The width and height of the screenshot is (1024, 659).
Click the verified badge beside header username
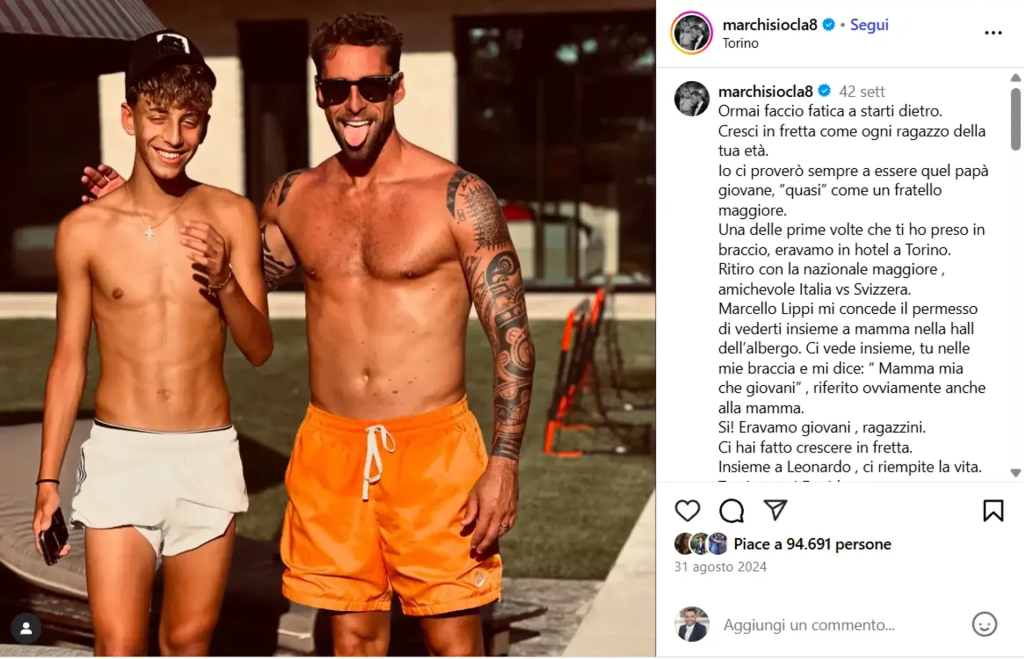[x=829, y=25]
